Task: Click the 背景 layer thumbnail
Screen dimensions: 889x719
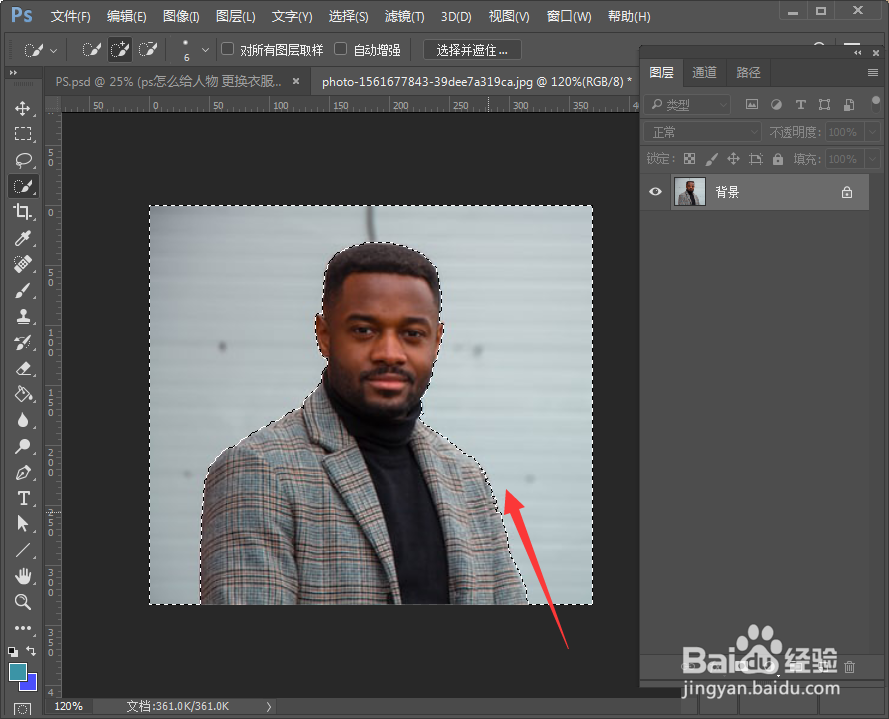Action: pos(689,192)
